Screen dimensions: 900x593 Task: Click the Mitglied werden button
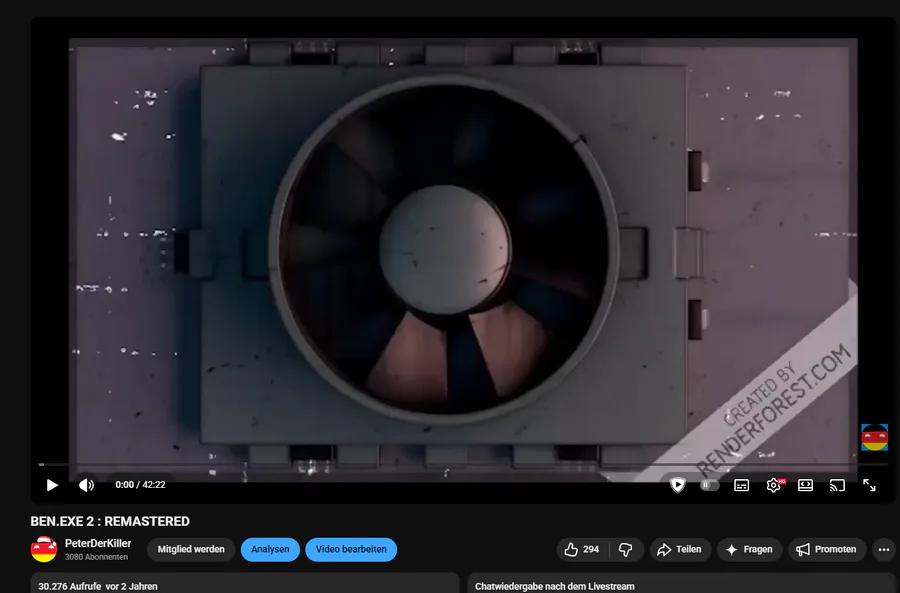[x=191, y=549]
